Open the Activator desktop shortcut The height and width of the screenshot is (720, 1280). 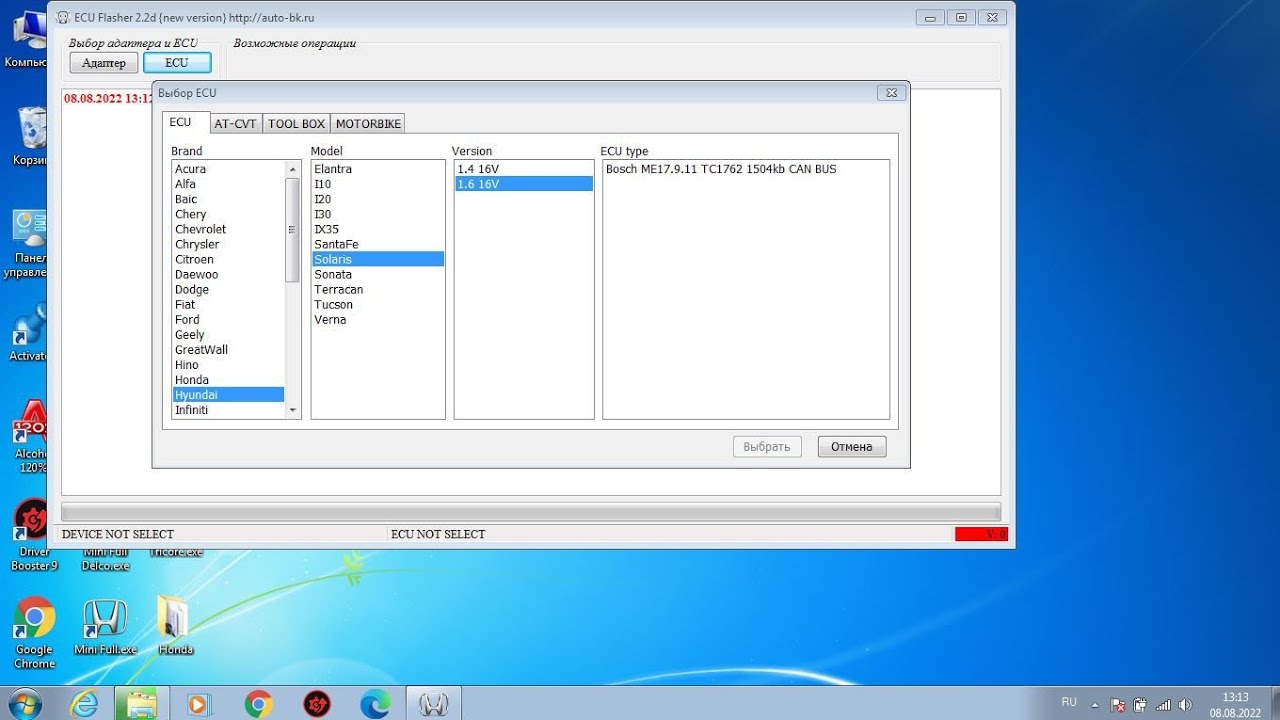(29, 333)
